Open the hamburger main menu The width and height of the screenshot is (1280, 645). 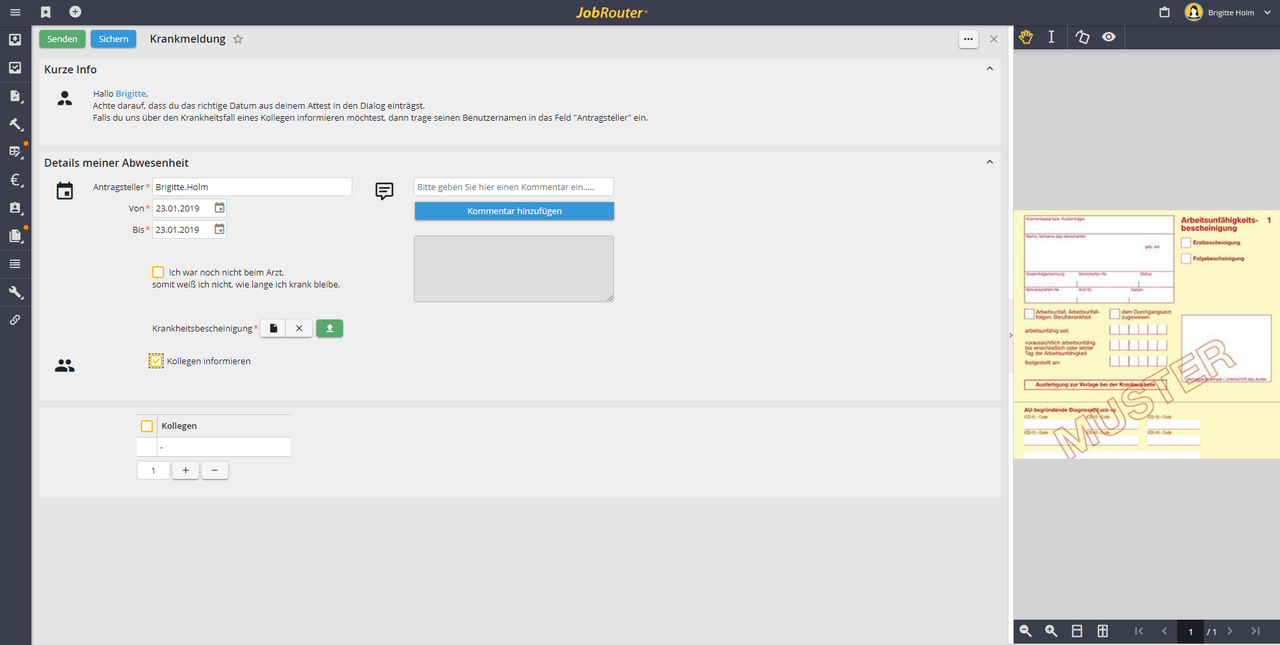point(15,12)
